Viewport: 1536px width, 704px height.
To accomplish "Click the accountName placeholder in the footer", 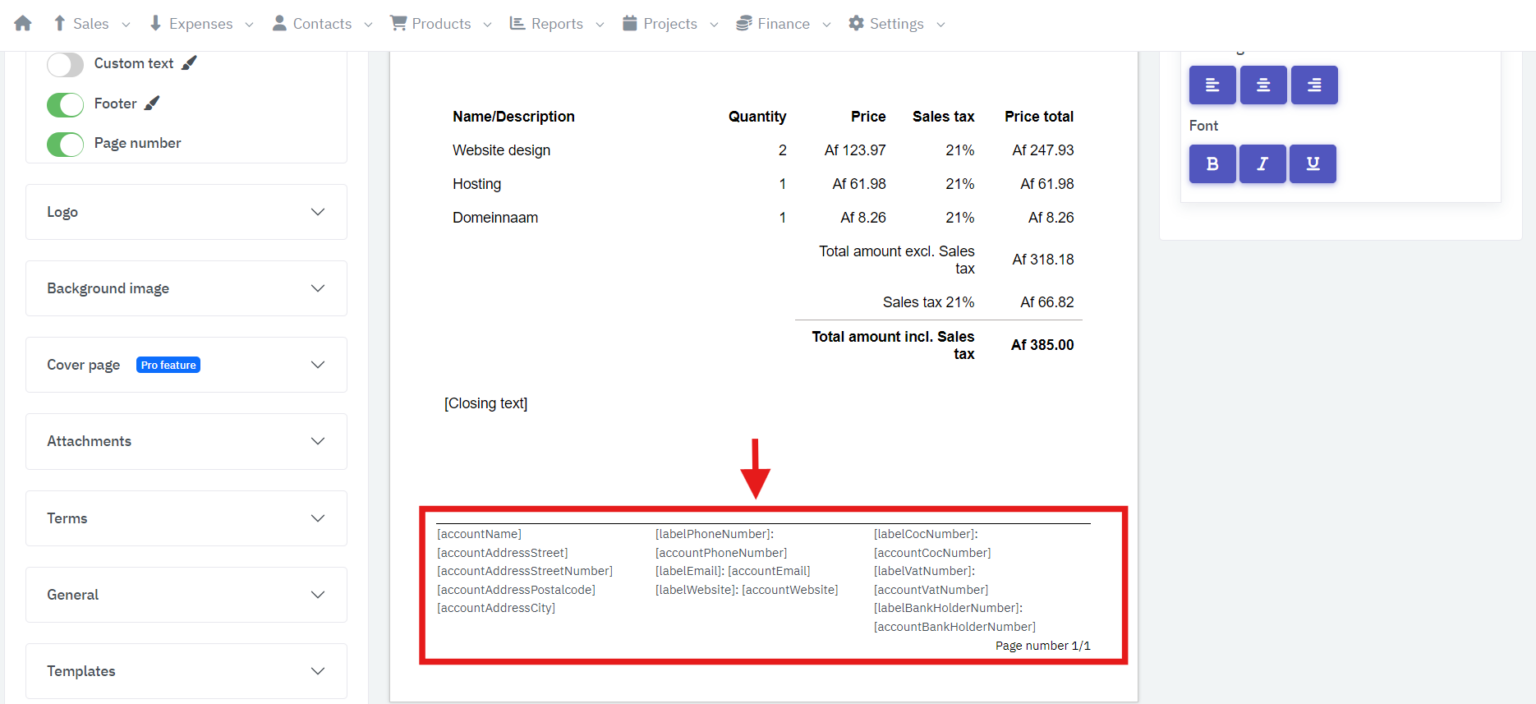I will [478, 533].
